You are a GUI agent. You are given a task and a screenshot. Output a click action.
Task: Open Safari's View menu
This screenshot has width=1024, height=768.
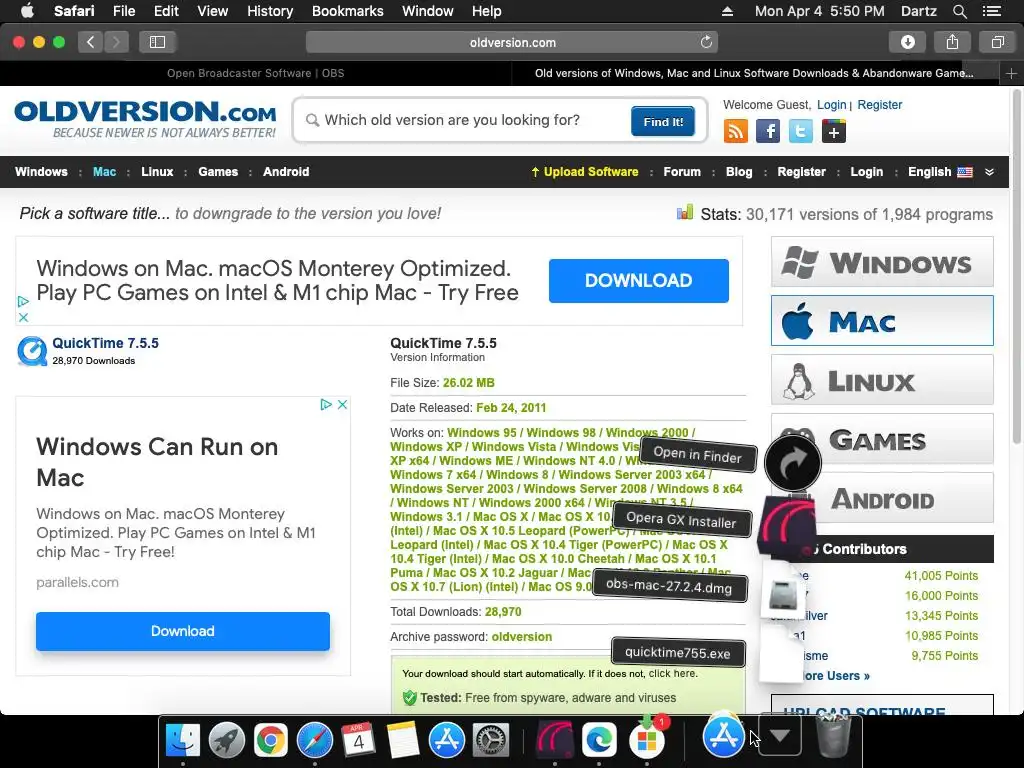coord(212,11)
